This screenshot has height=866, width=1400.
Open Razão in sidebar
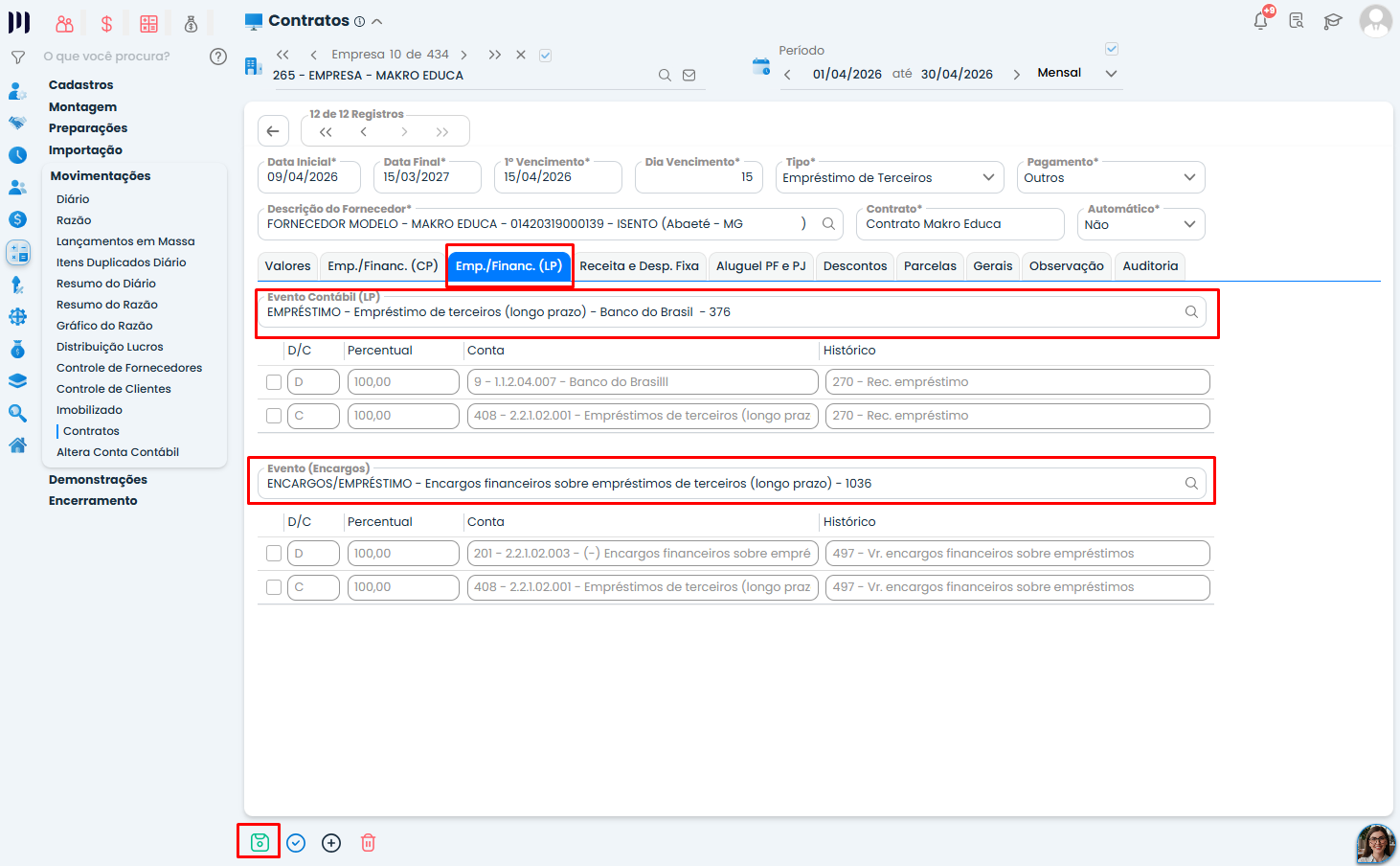click(x=74, y=220)
